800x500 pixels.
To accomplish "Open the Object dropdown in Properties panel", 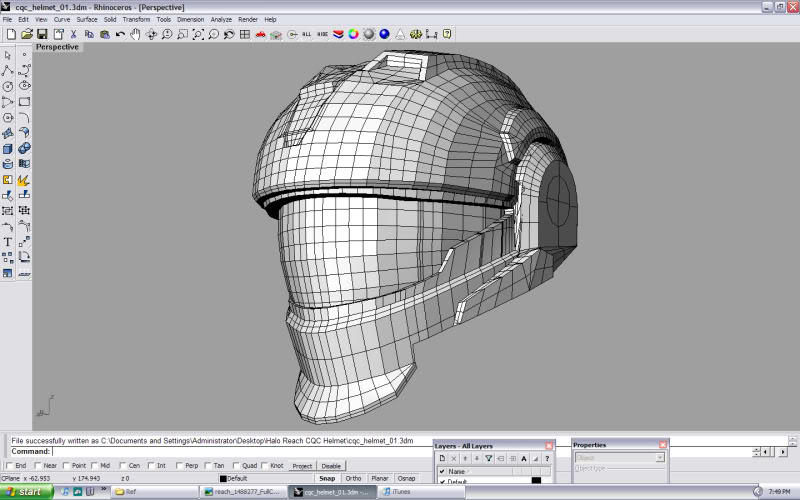I will (619, 458).
